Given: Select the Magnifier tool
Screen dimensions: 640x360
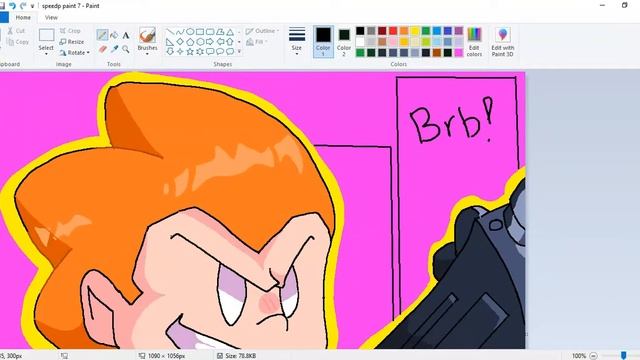Looking at the screenshot, I should (126, 49).
